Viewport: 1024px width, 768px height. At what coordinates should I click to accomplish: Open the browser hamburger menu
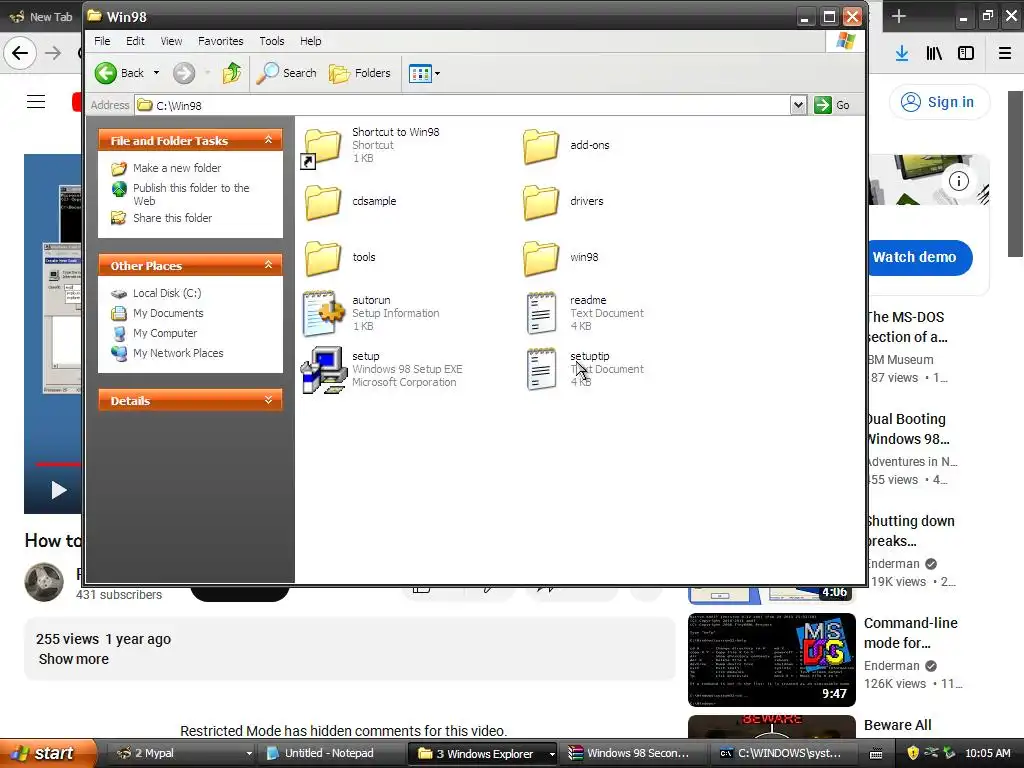click(1005, 53)
